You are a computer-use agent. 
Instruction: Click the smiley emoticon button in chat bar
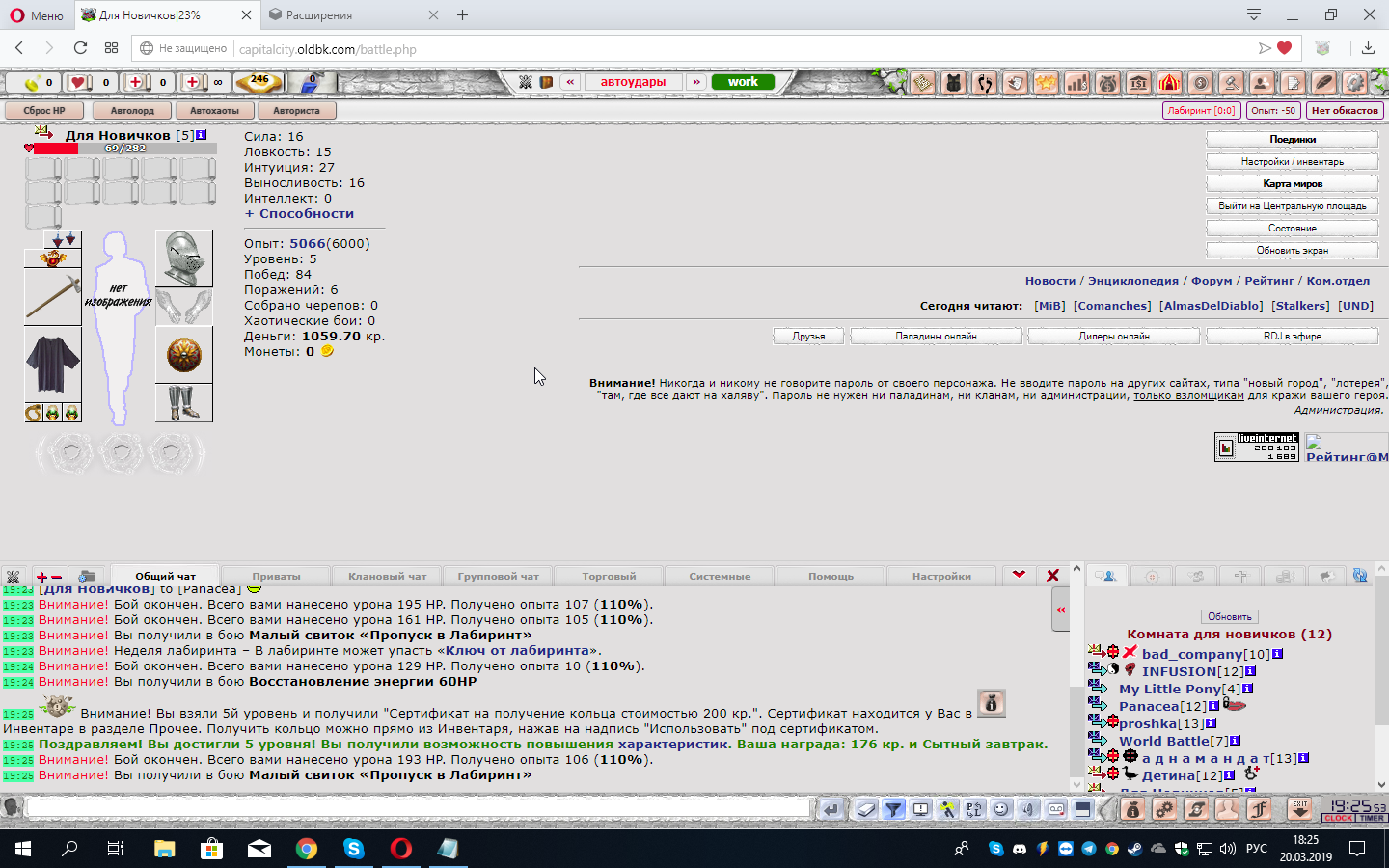(1001, 809)
